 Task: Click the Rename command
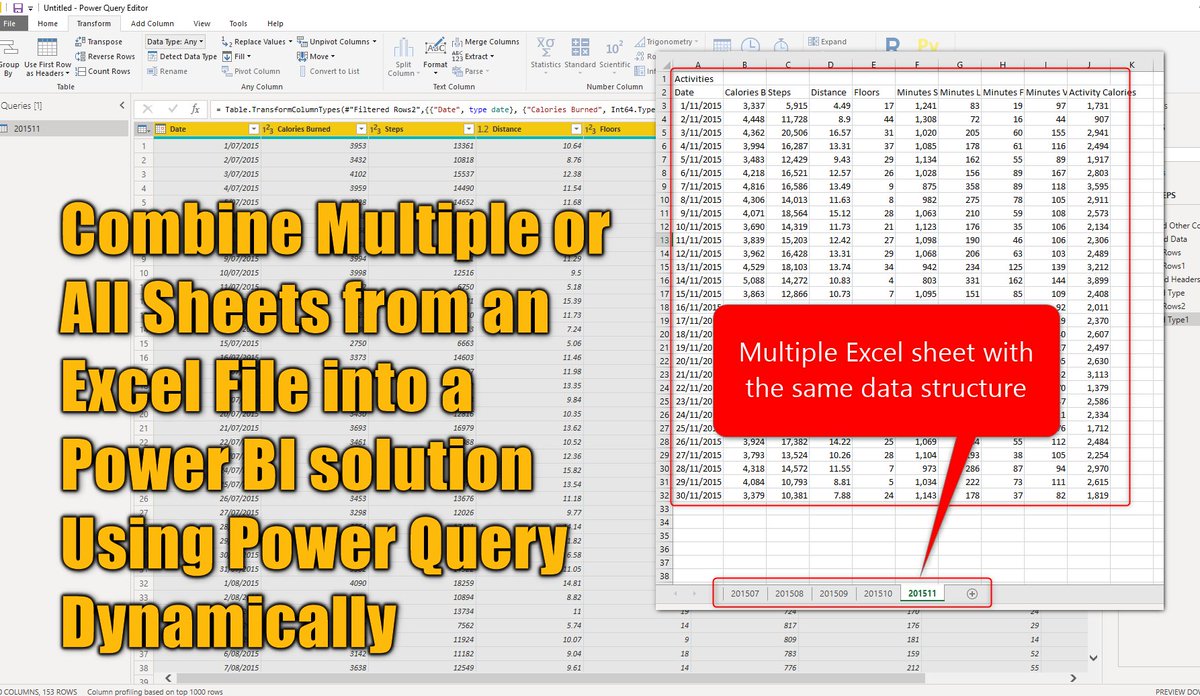tap(167, 72)
